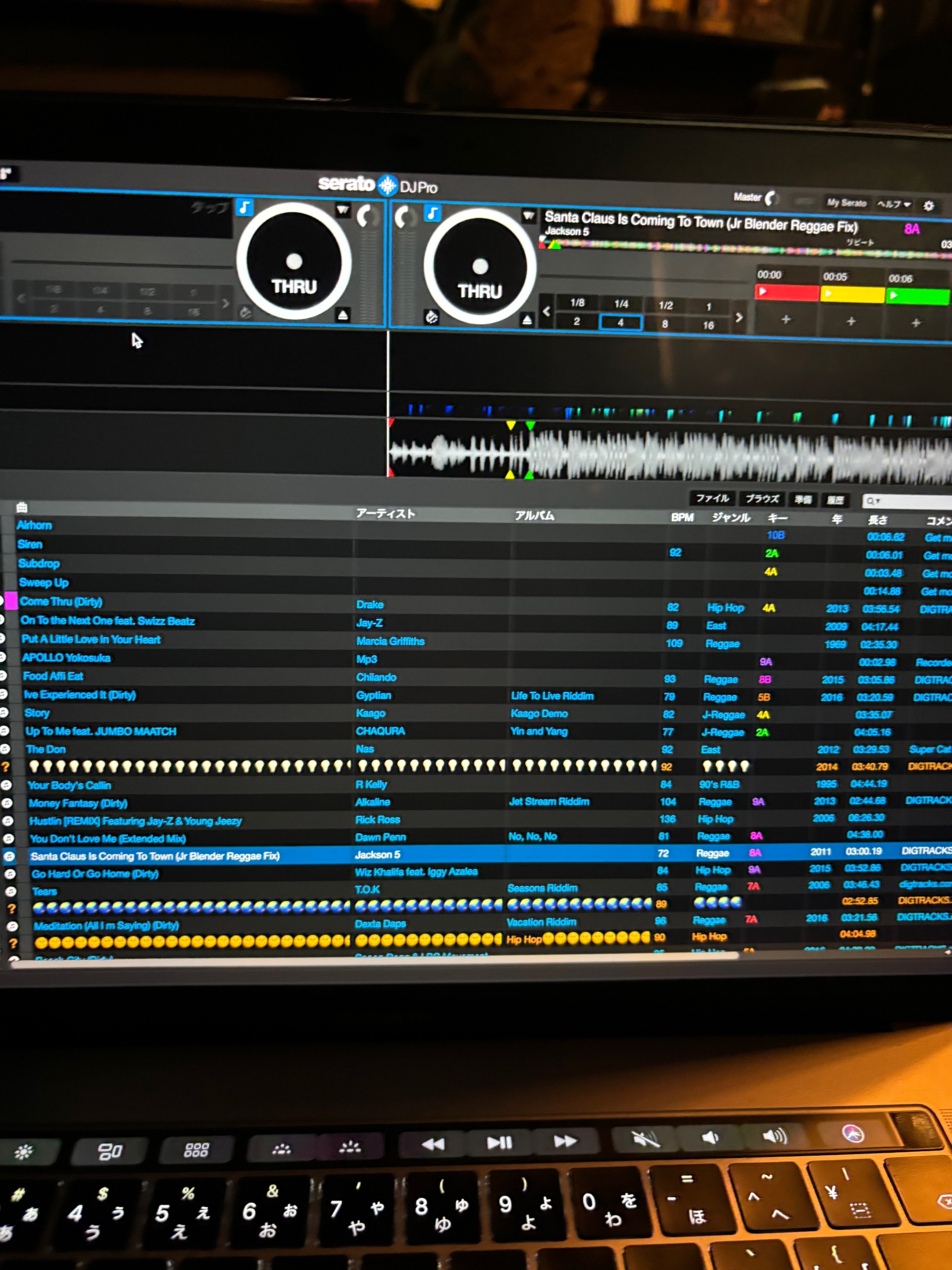Tap Siri icon on Touch Bar
Image resolution: width=952 pixels, height=1270 pixels.
pos(853,1133)
